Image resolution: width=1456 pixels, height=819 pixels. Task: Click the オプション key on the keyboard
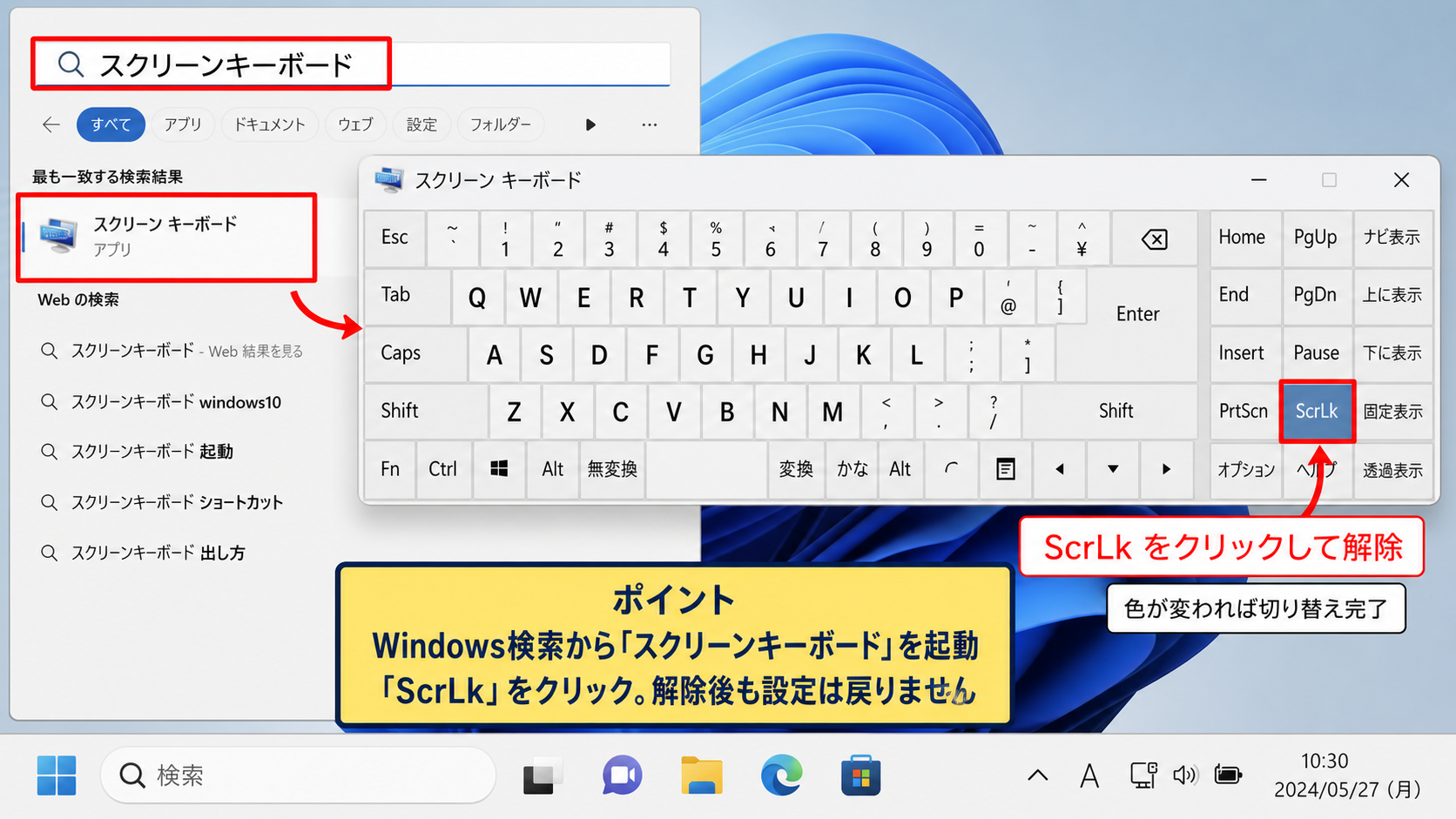click(1246, 470)
